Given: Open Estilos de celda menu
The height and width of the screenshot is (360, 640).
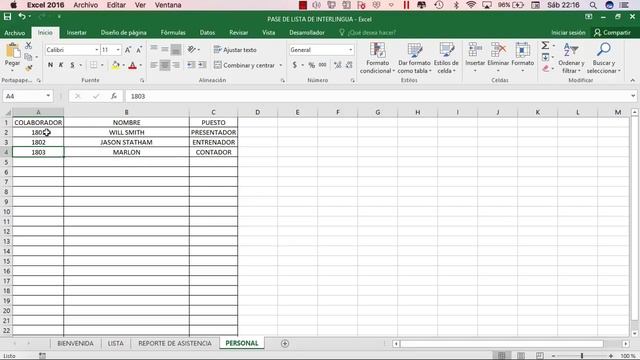Looking at the screenshot, I should coord(446,58).
